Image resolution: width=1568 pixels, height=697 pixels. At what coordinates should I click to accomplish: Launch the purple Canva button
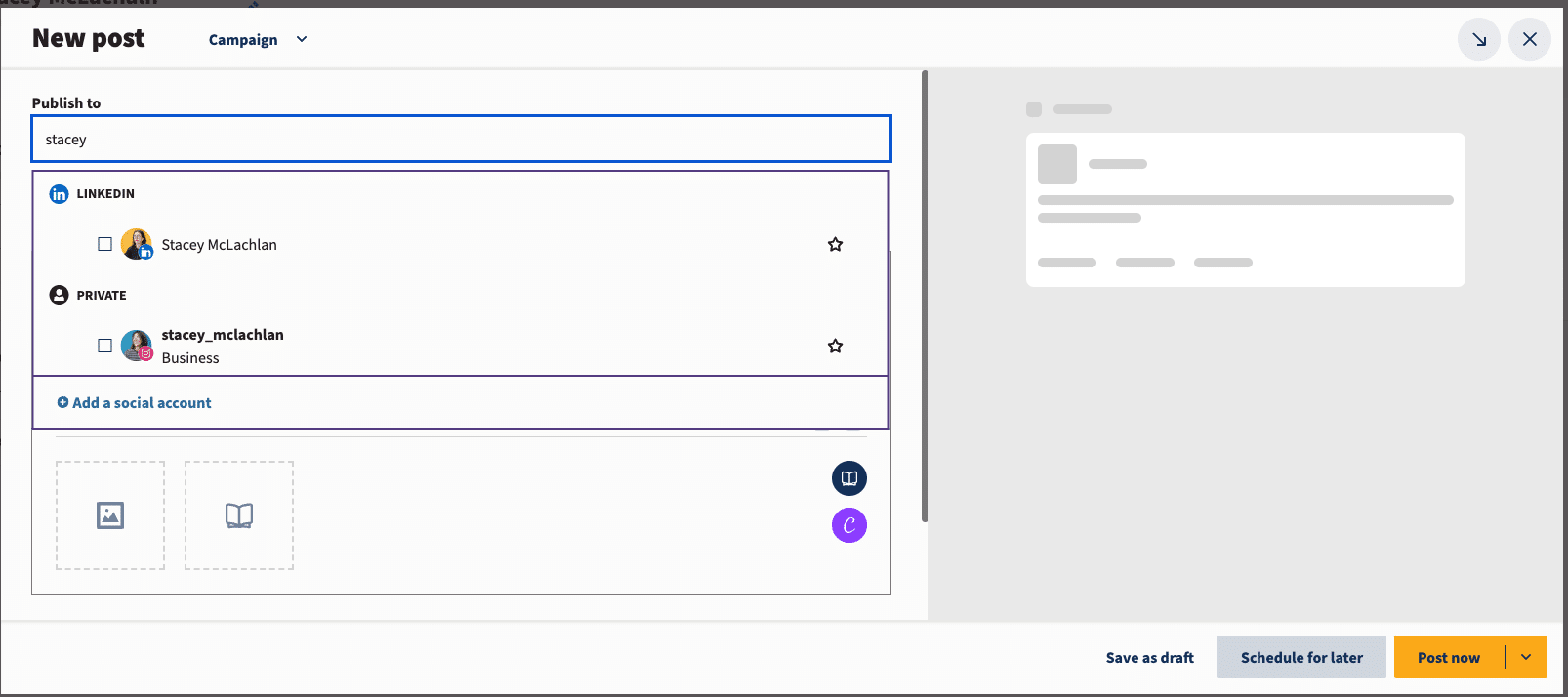(849, 525)
